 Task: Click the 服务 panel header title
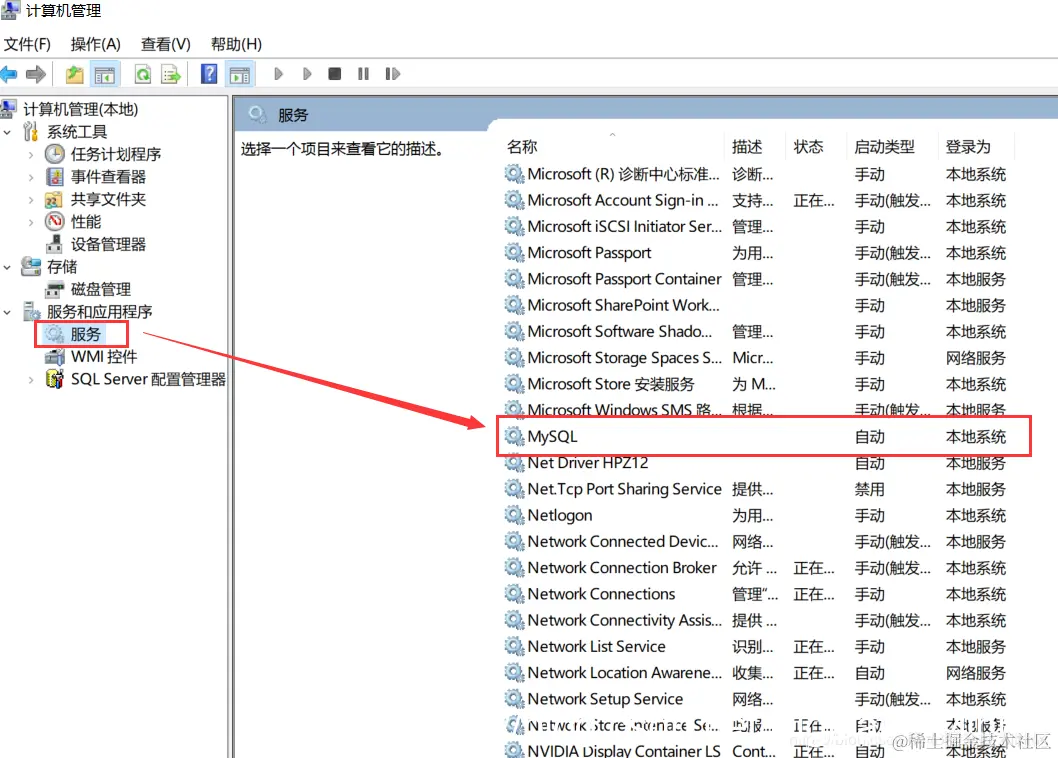[293, 115]
